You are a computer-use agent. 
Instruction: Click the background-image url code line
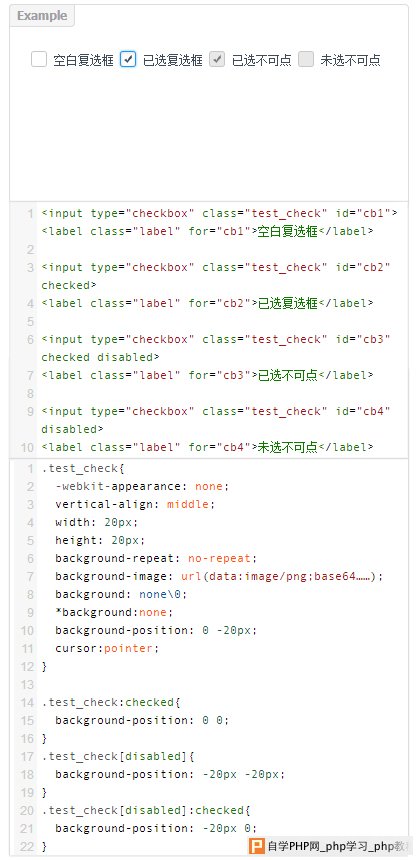(219, 576)
